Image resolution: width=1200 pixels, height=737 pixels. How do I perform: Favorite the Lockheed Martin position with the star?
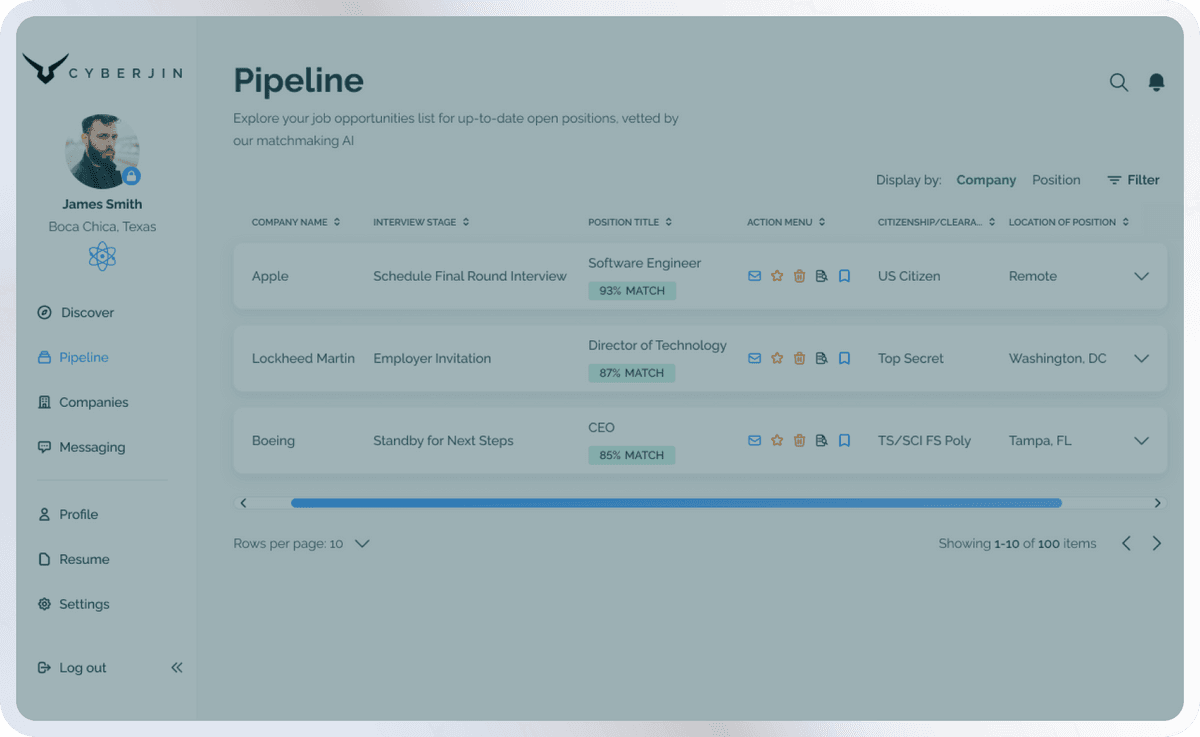tap(777, 358)
